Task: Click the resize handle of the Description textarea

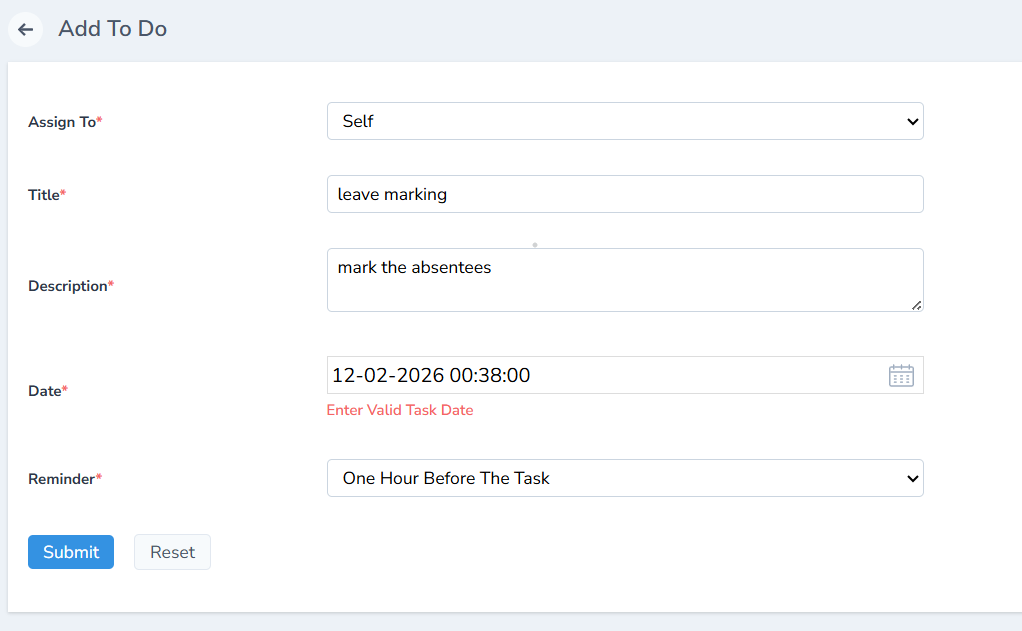Action: click(x=917, y=307)
